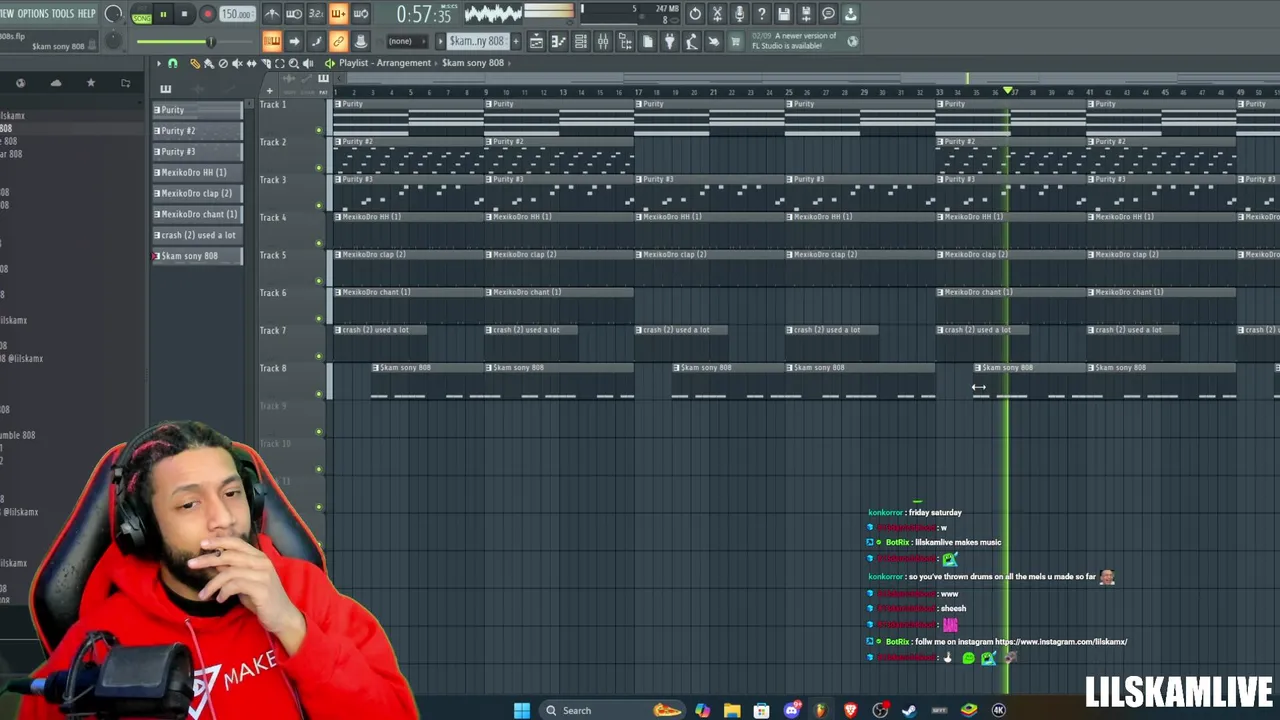
Task: Click the newer version available notification
Action: 793,41
